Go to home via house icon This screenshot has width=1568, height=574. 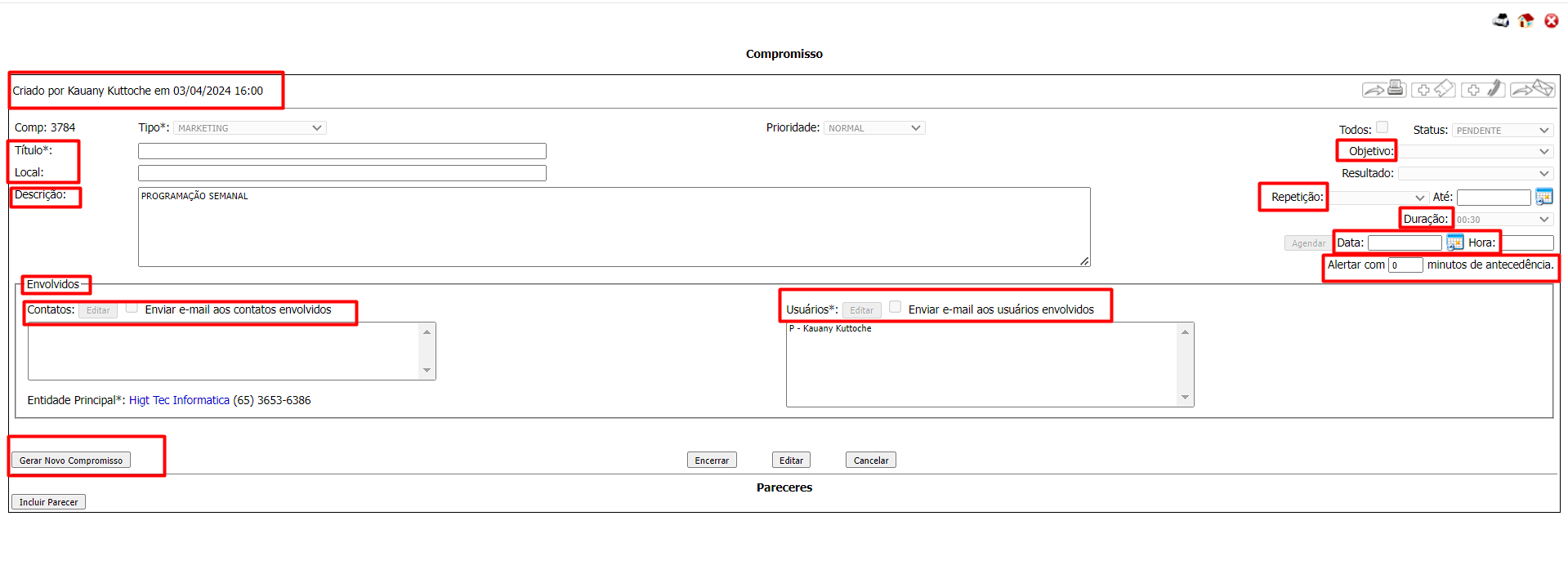pos(1526,20)
